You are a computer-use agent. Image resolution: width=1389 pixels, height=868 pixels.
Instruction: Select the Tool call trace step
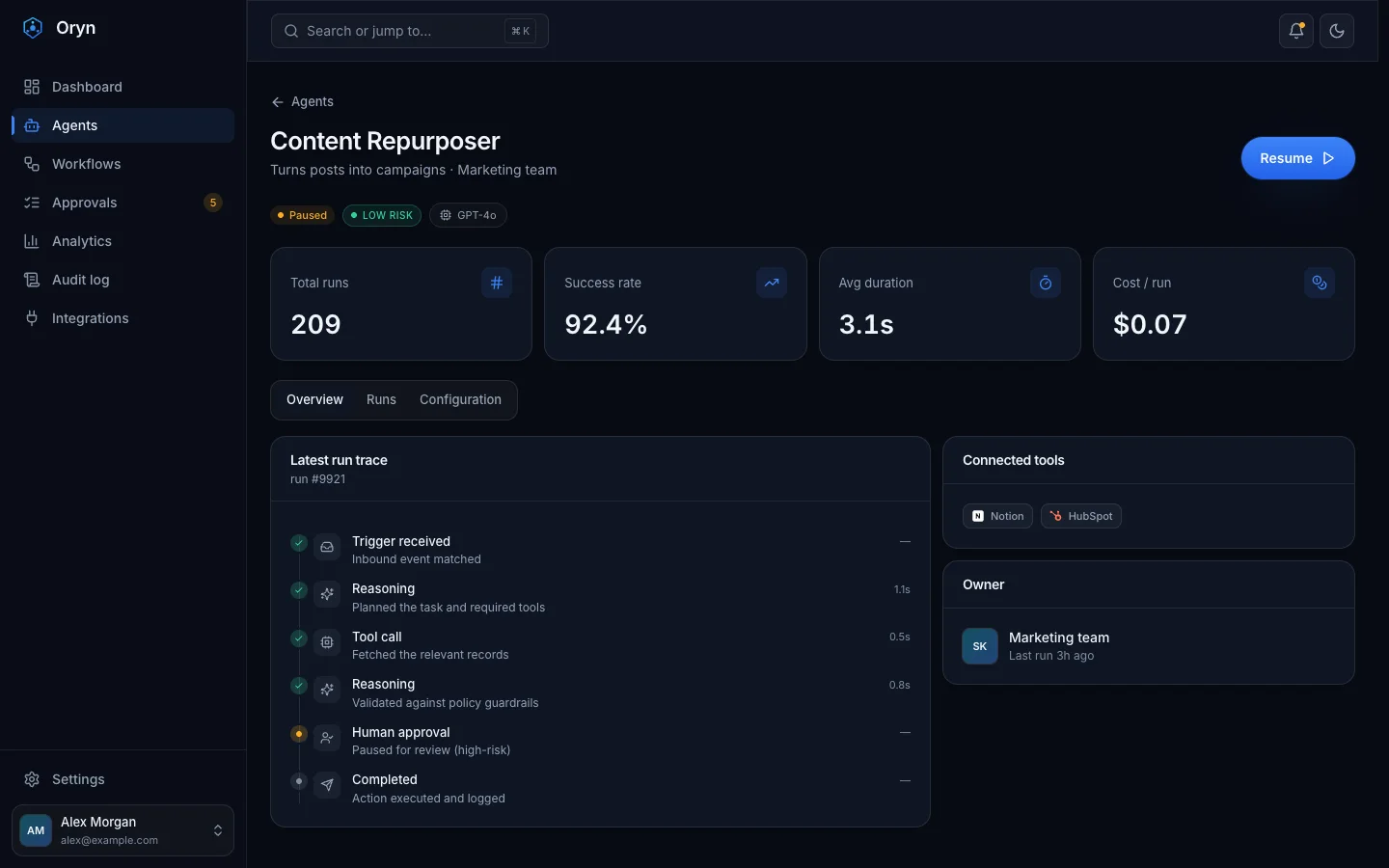[x=600, y=645]
